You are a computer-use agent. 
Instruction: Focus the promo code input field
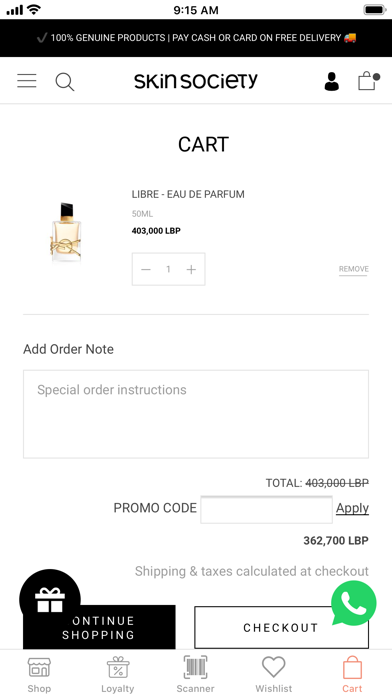[x=266, y=510]
